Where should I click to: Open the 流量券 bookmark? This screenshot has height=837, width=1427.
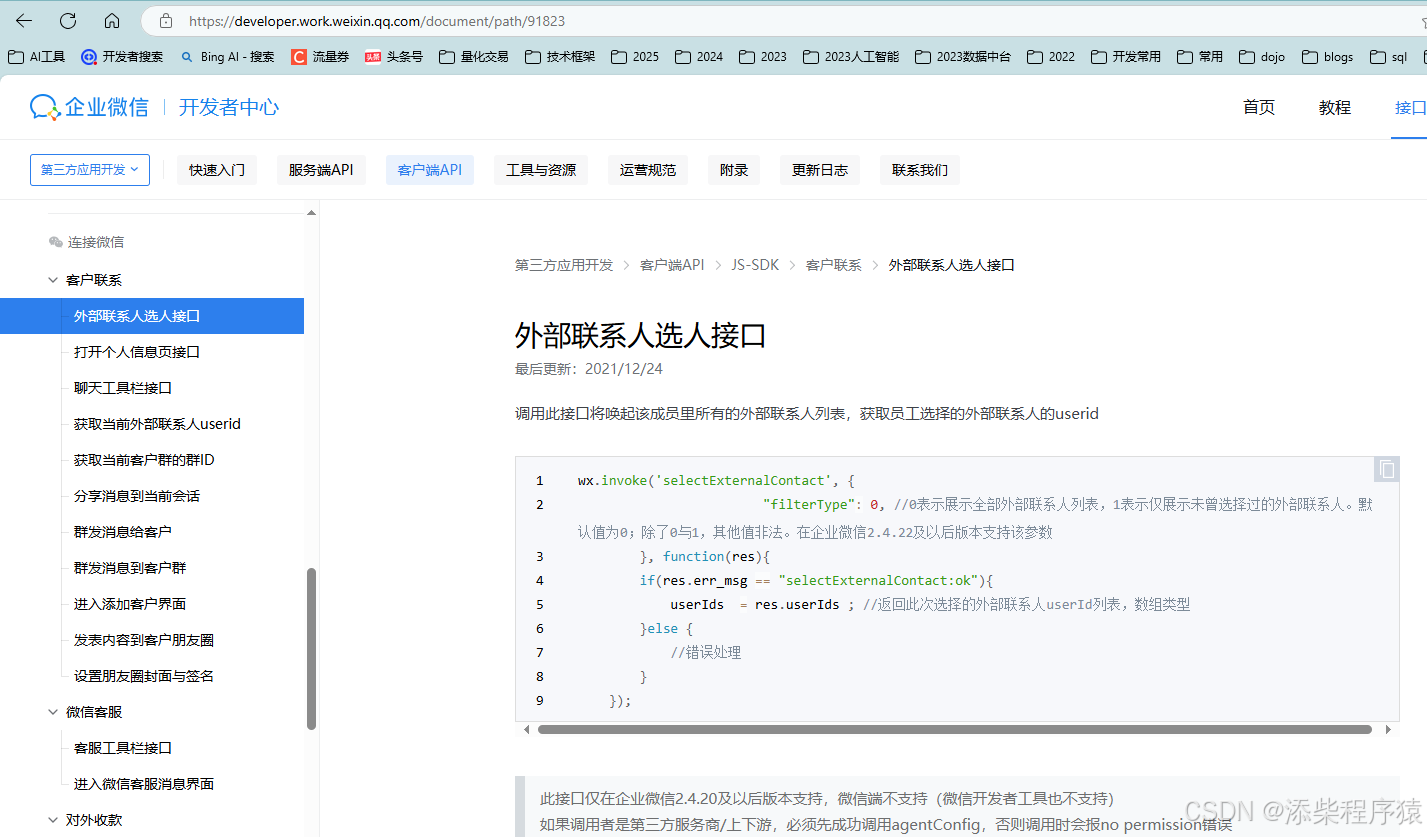[x=320, y=57]
